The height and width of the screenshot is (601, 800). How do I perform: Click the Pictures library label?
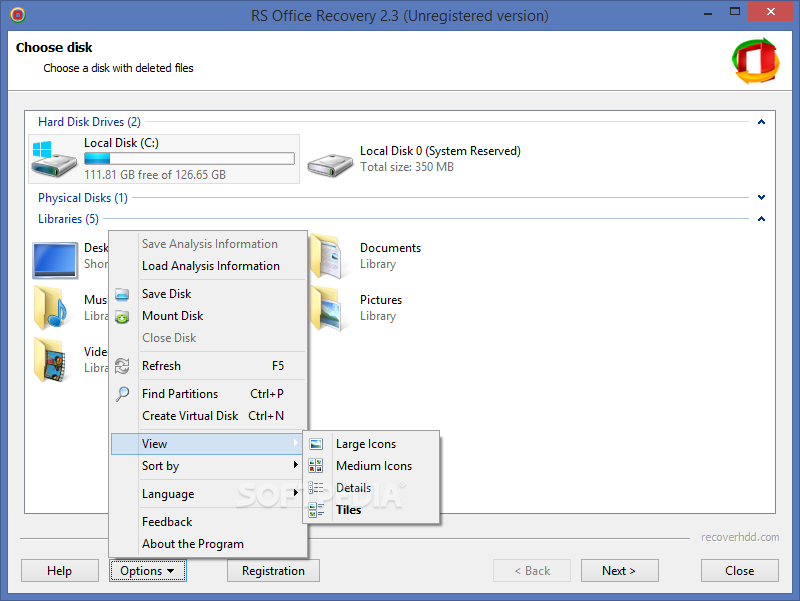(381, 300)
